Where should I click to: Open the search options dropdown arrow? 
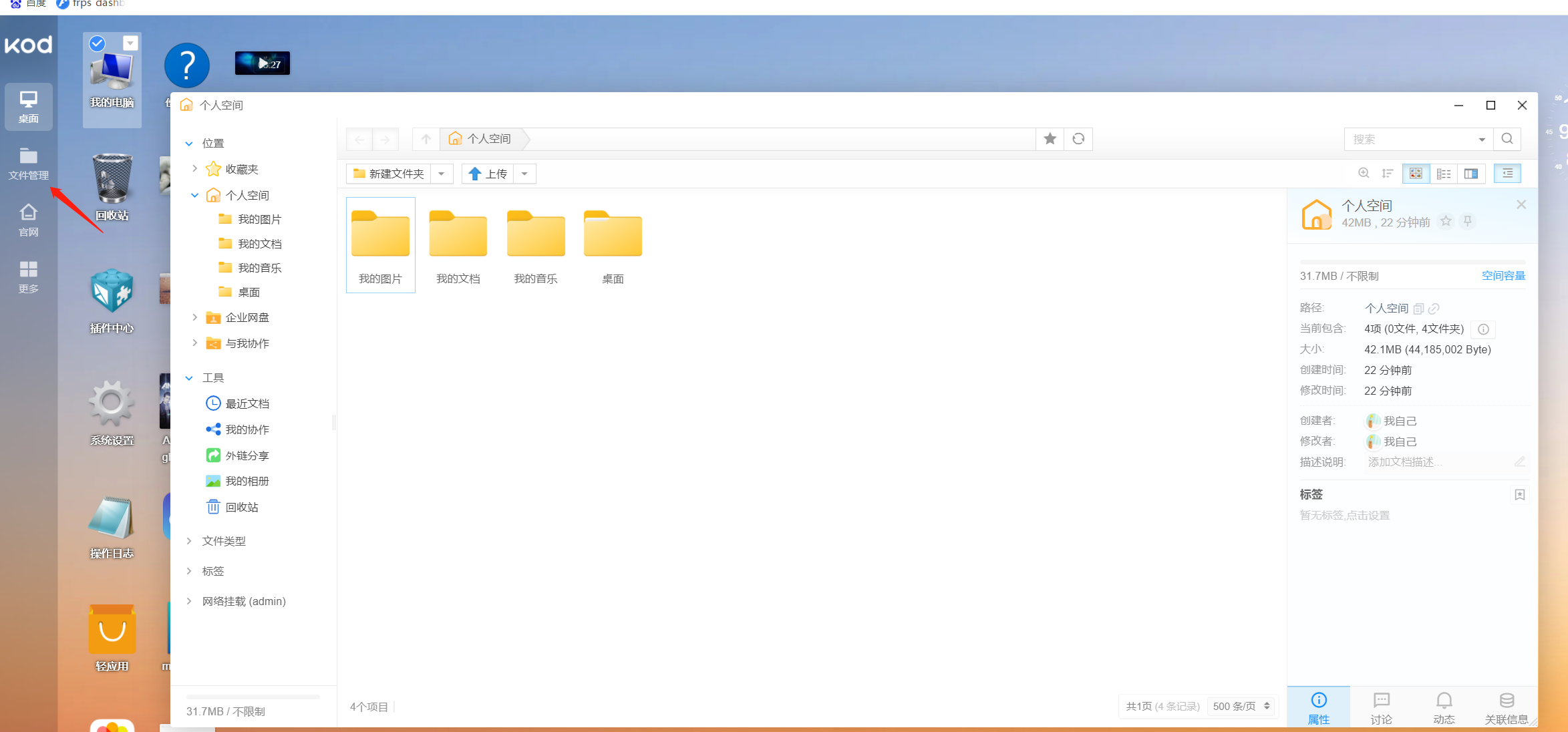1482,139
